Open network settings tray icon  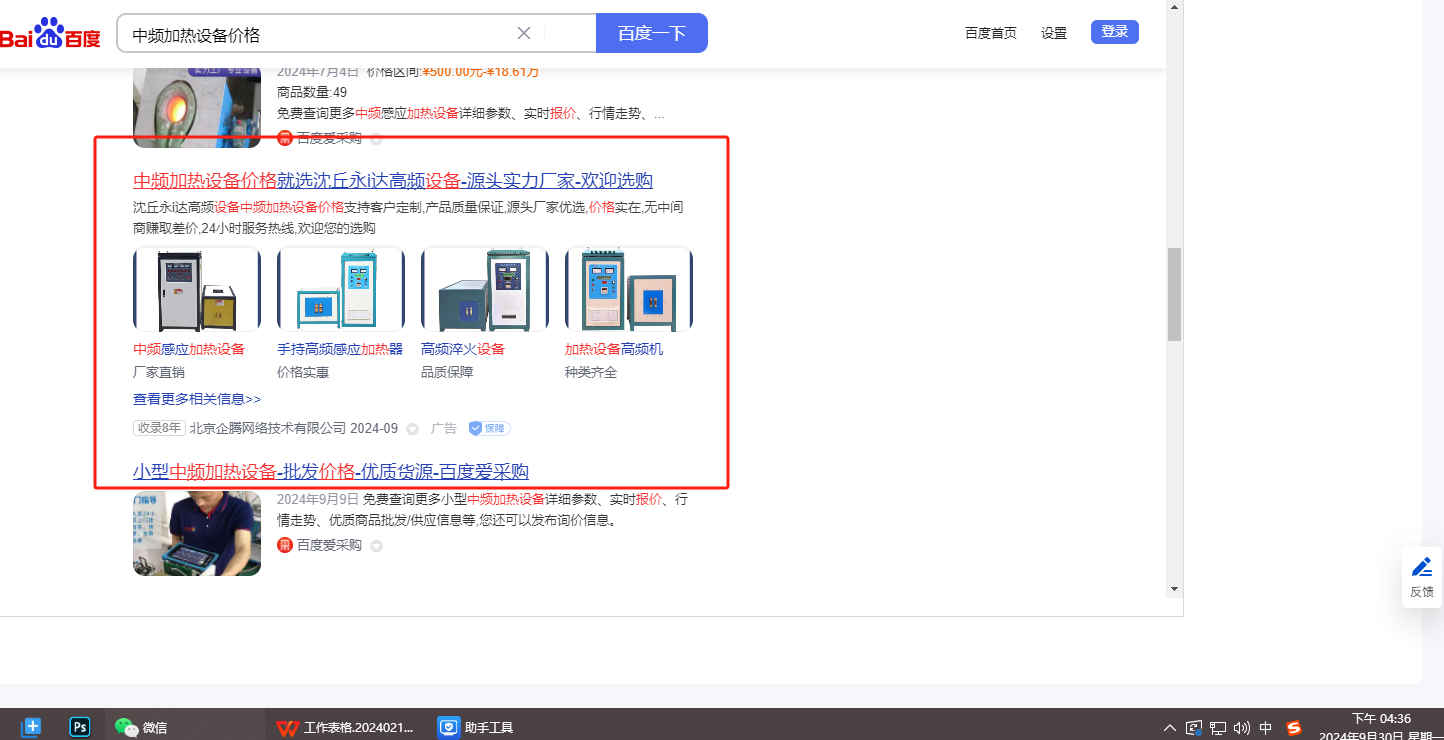(x=1218, y=728)
